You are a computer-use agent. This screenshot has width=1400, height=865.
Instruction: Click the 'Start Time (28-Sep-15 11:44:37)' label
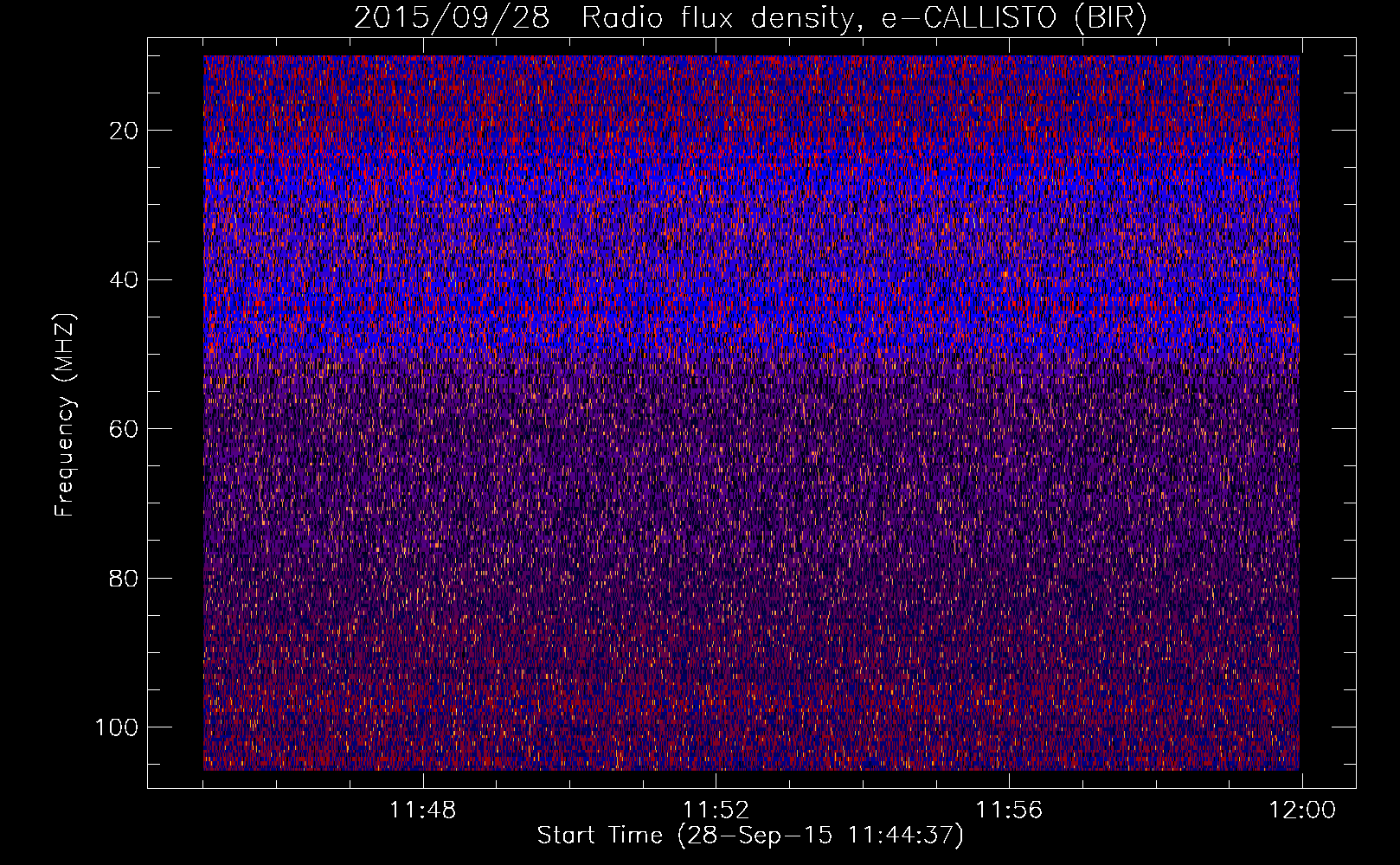click(x=750, y=836)
